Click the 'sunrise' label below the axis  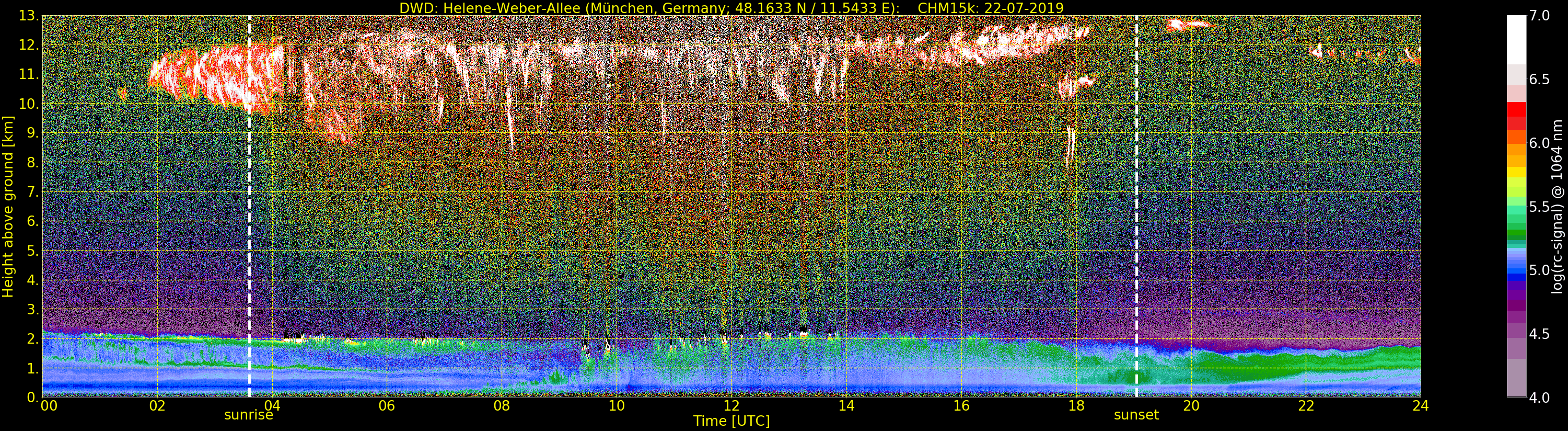point(248,415)
